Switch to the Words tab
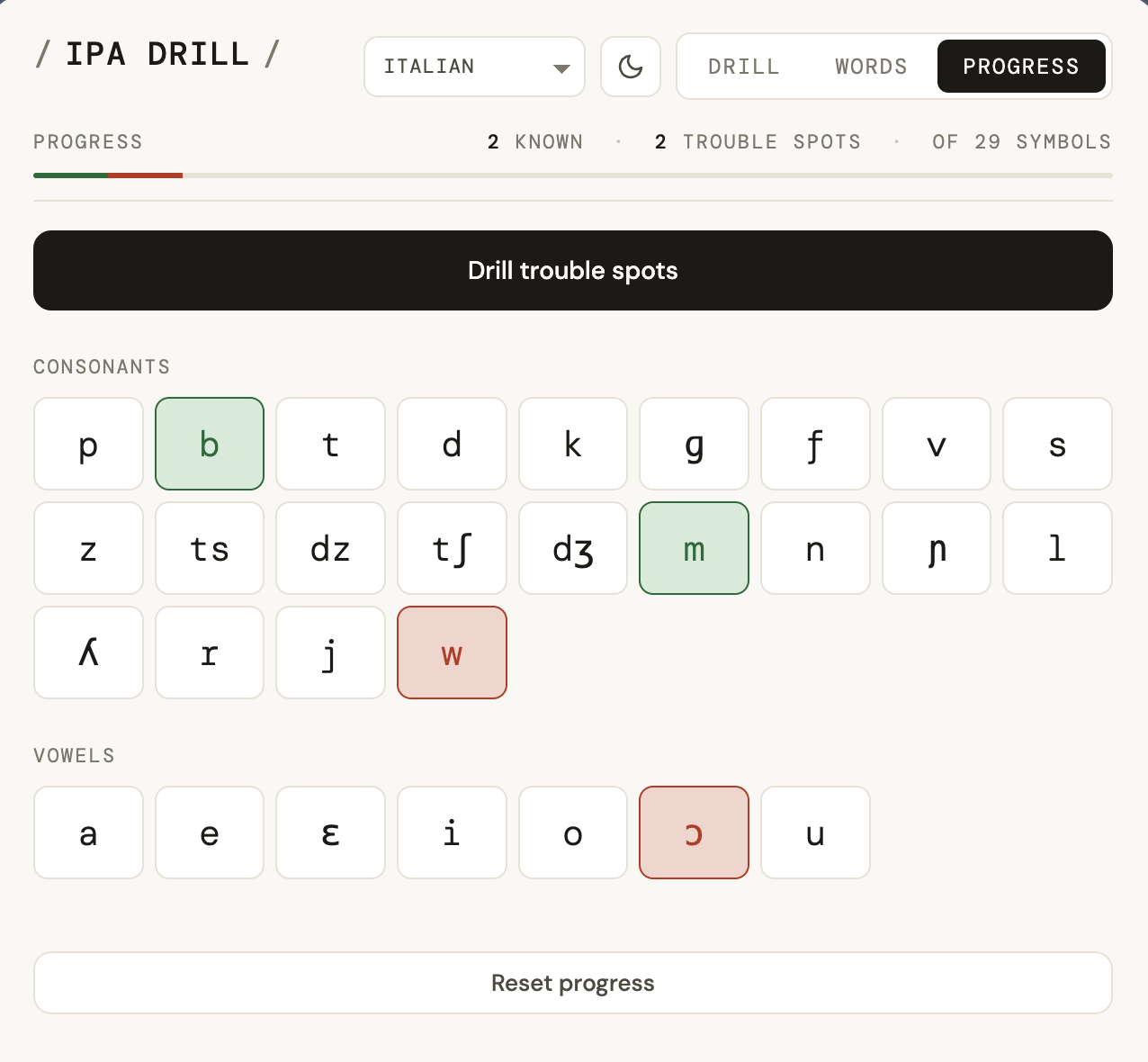The width and height of the screenshot is (1148, 1062). [x=871, y=67]
